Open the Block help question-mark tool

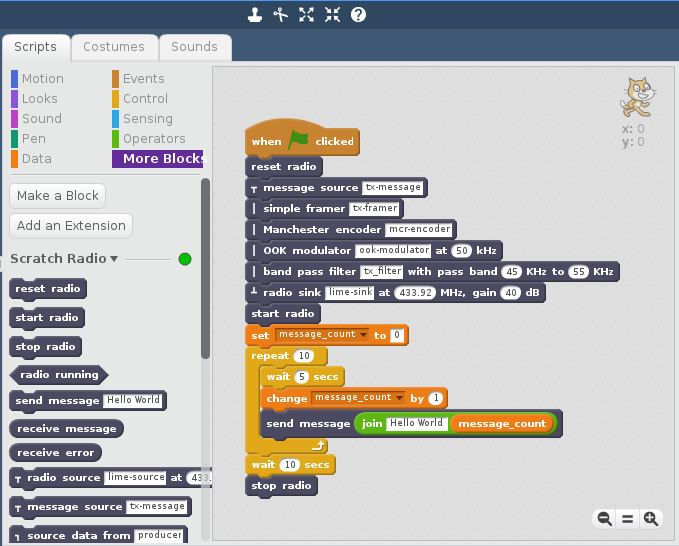[x=358, y=15]
